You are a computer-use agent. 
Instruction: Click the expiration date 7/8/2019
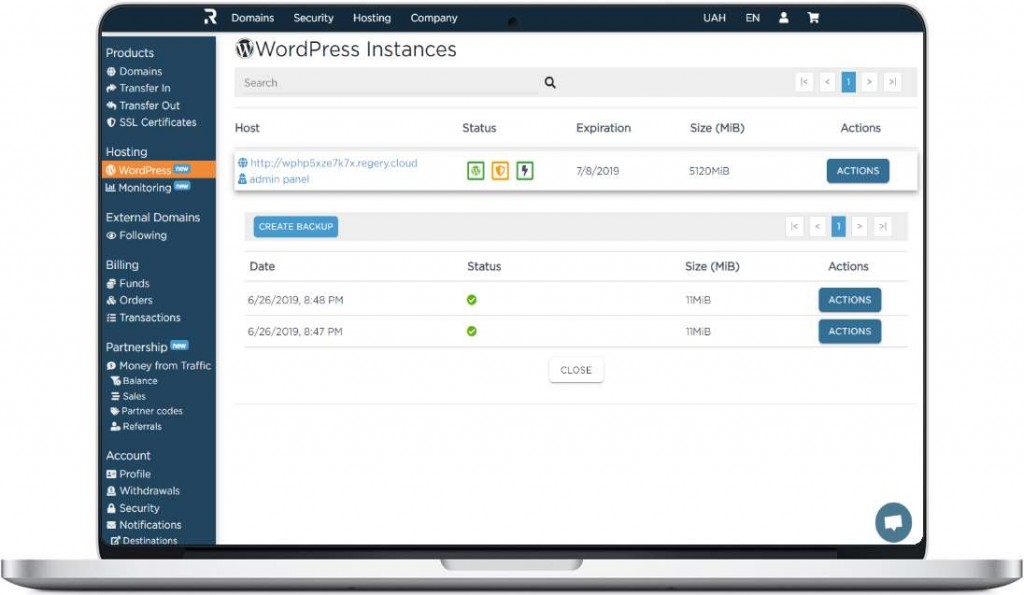[598, 170]
